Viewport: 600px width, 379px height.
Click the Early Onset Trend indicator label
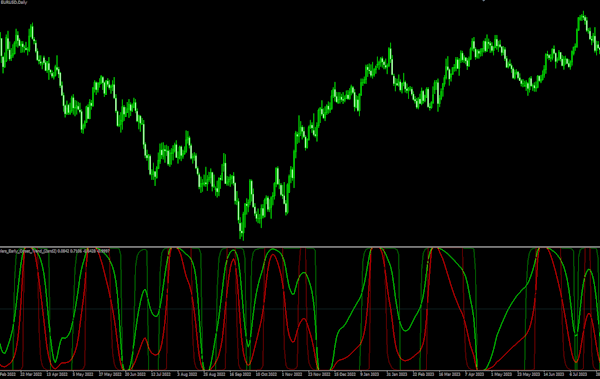[x=55, y=251]
